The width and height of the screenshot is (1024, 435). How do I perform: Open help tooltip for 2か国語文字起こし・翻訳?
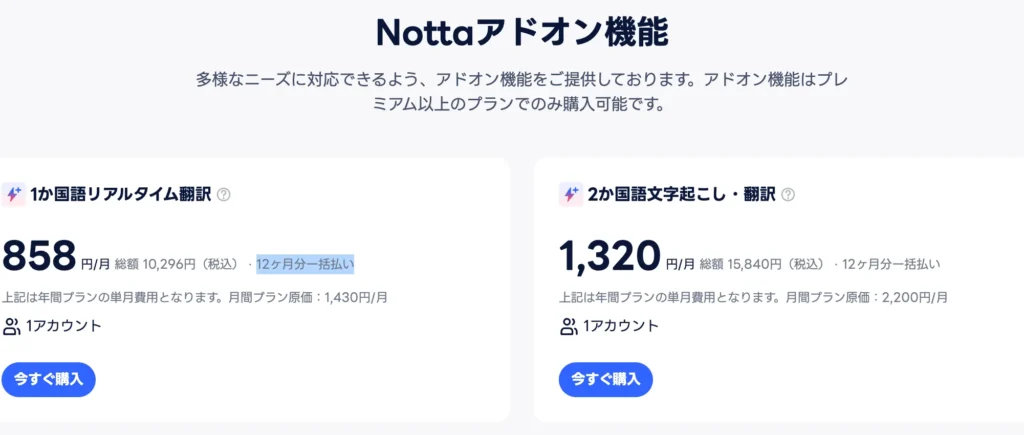click(788, 195)
